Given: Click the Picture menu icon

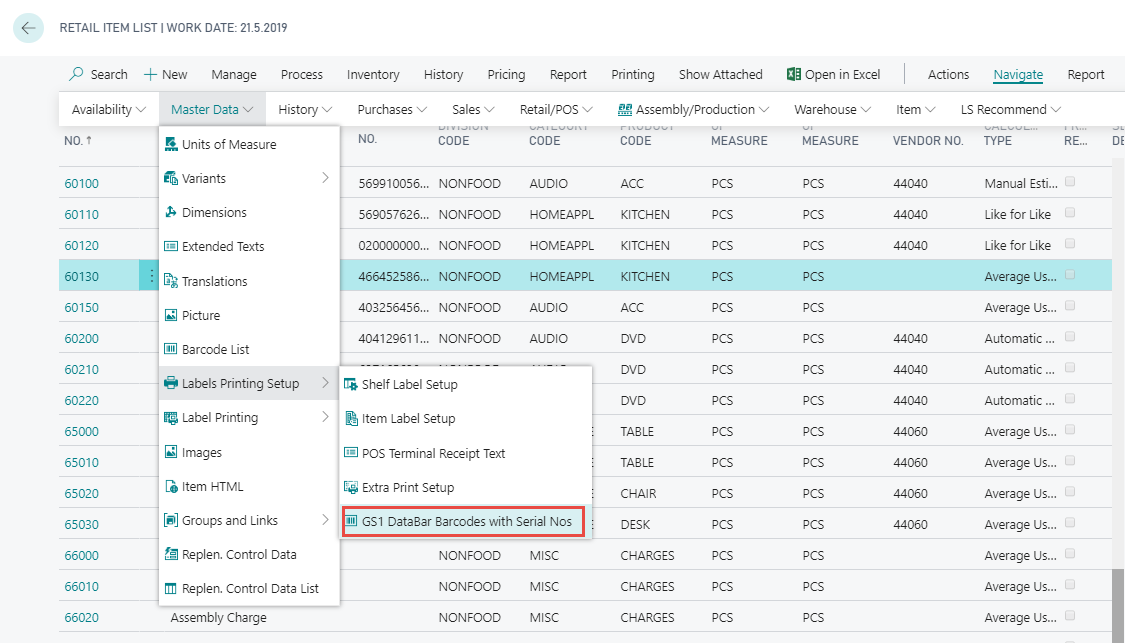Looking at the screenshot, I should pyautogui.click(x=171, y=316).
